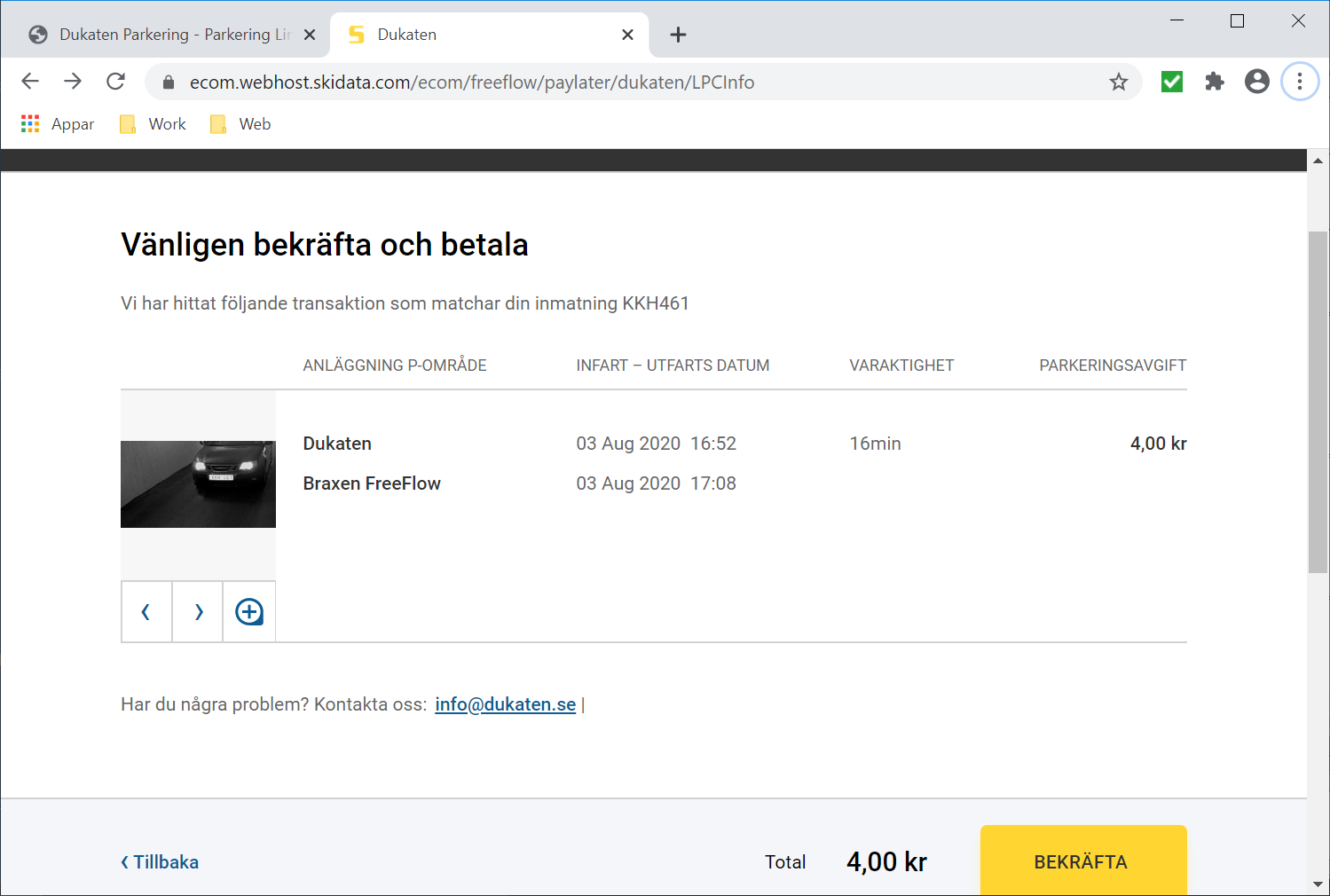Viewport: 1330px width, 896px height.
Task: Go back via Tillbaka link
Action: pos(160,862)
